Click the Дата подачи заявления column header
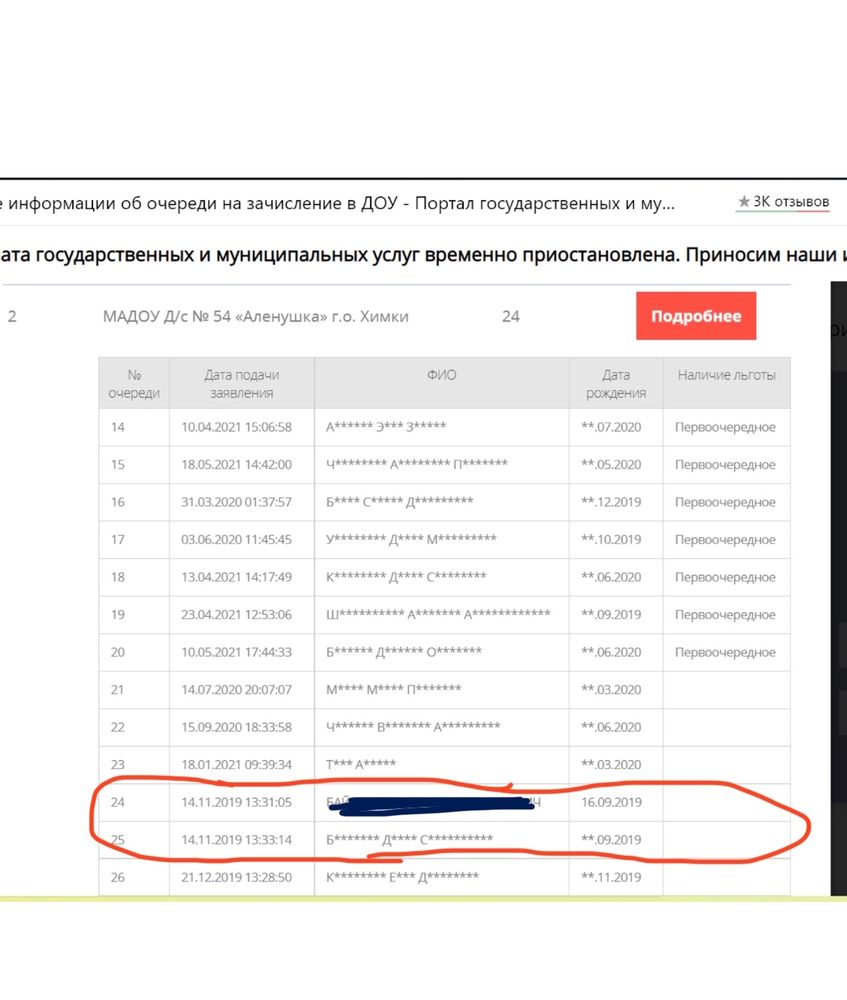Screen dimensions: 847x1000 tap(241, 382)
